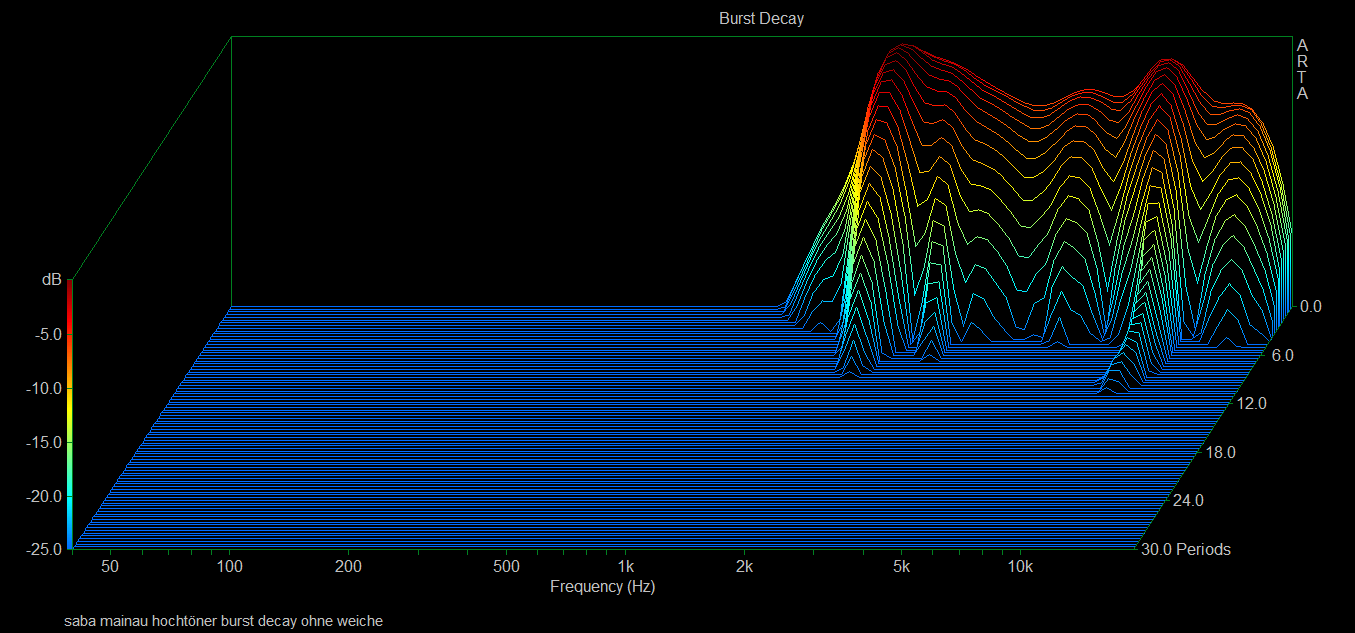
Task: Click the 24.0 periods tick label
Action: [x=1187, y=500]
